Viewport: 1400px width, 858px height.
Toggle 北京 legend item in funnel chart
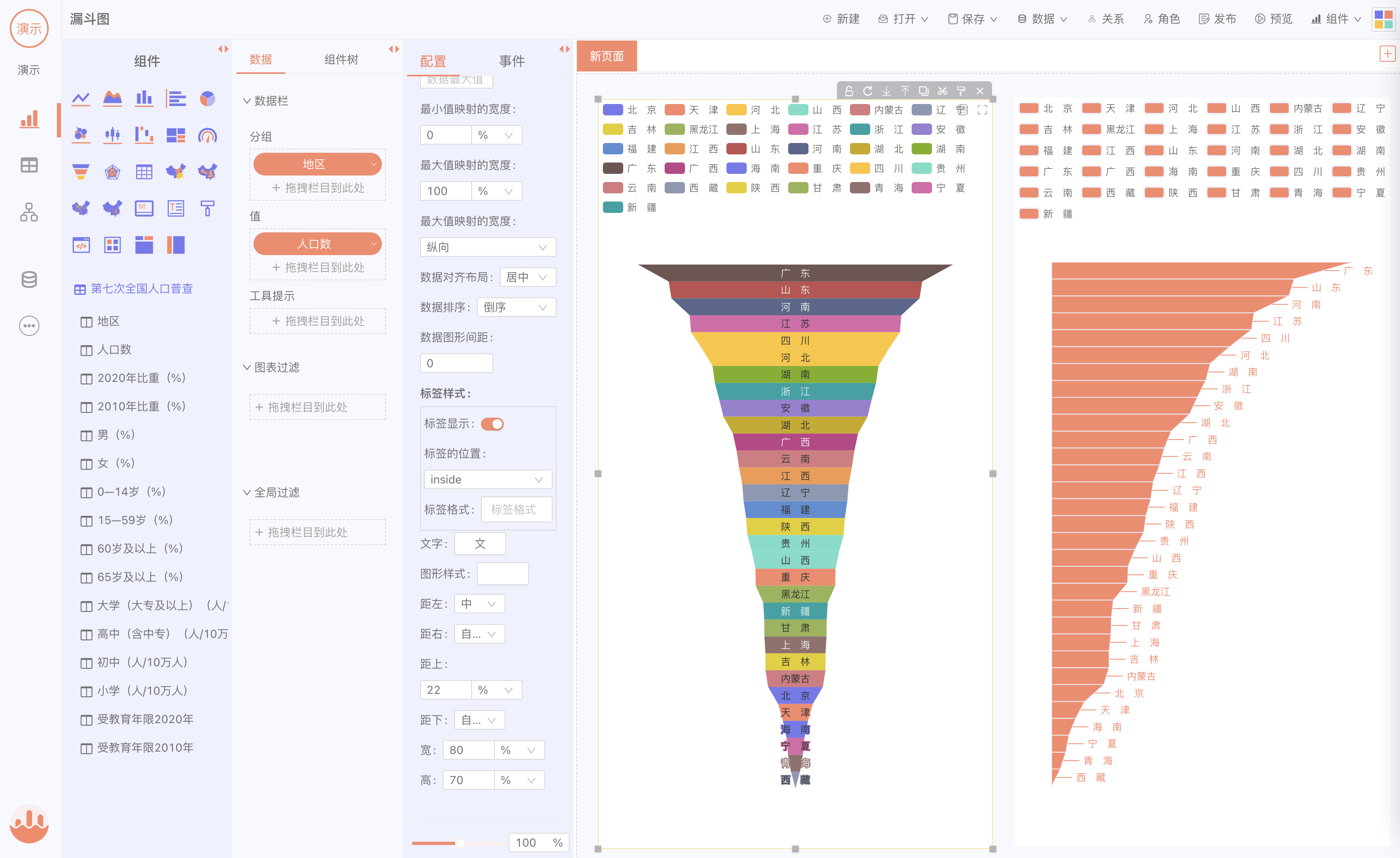pyautogui.click(x=630, y=110)
